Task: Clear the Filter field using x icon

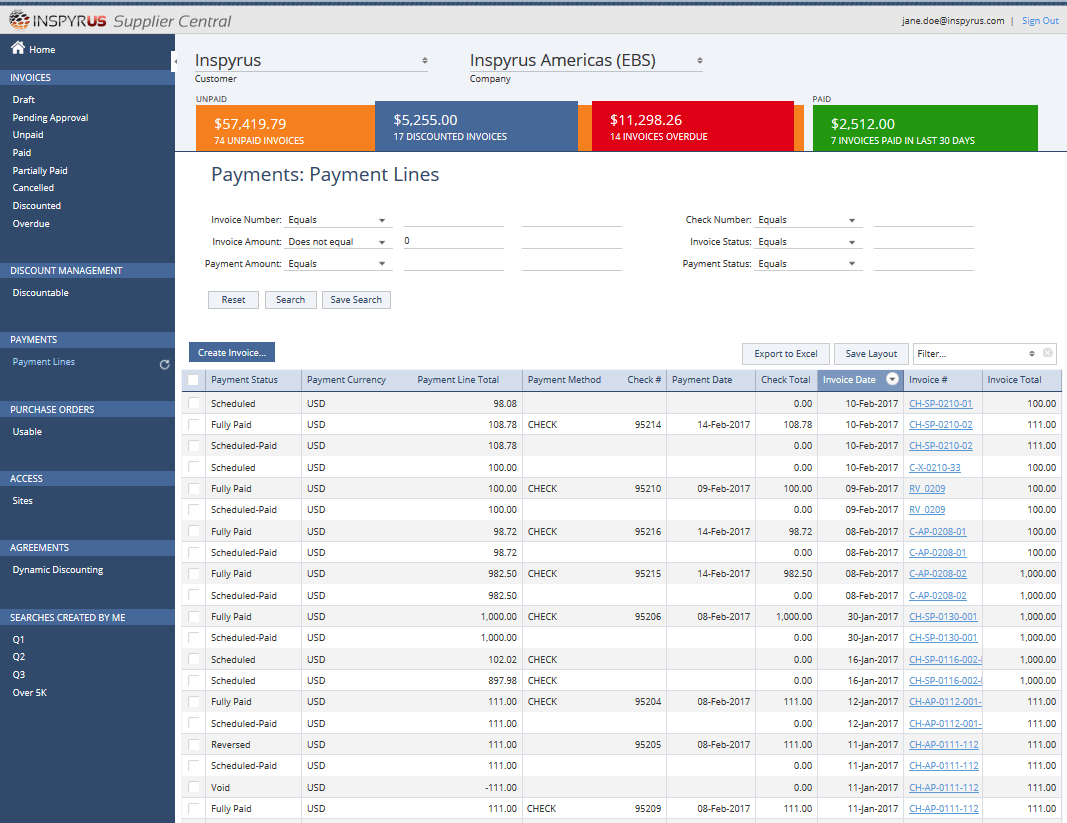Action: [1048, 353]
